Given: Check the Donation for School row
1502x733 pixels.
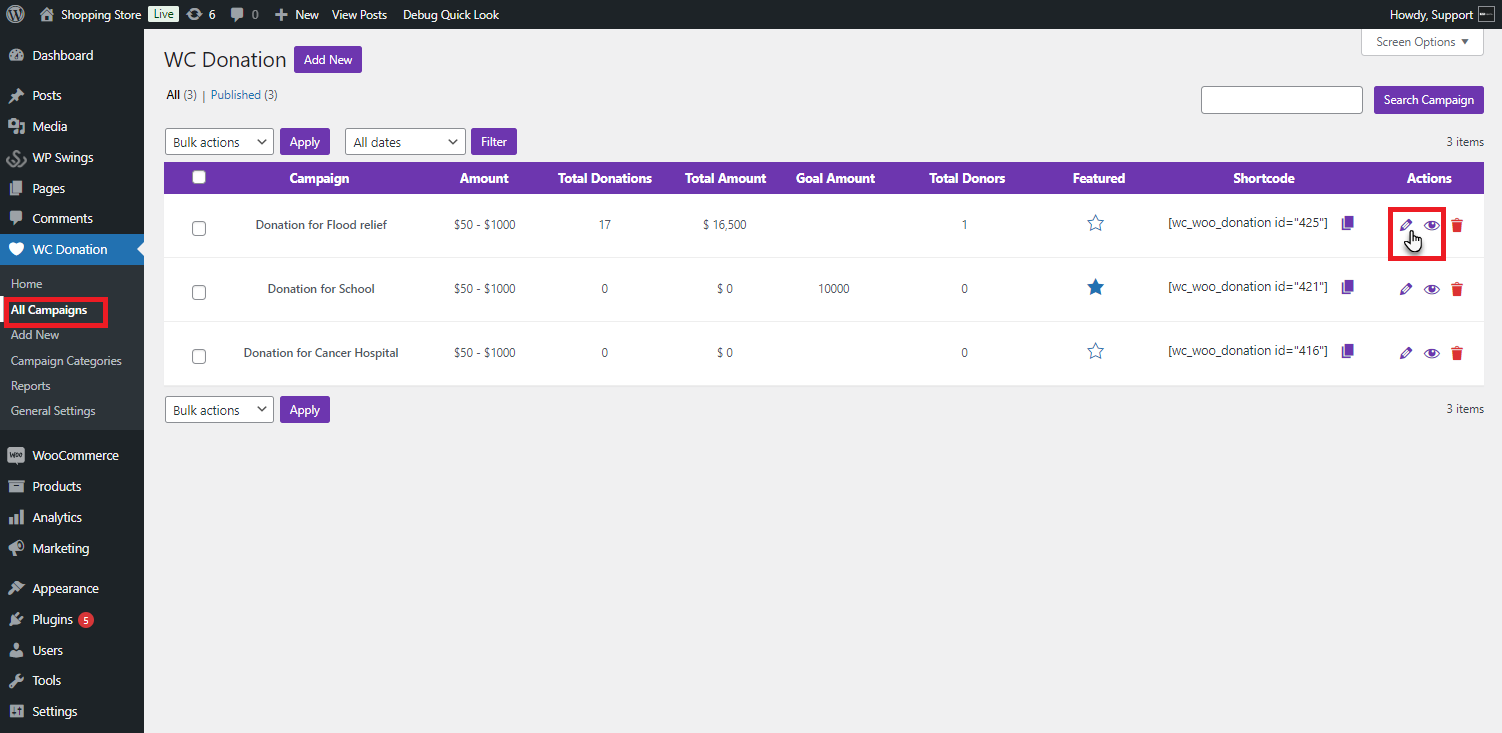Looking at the screenshot, I should tap(199, 292).
